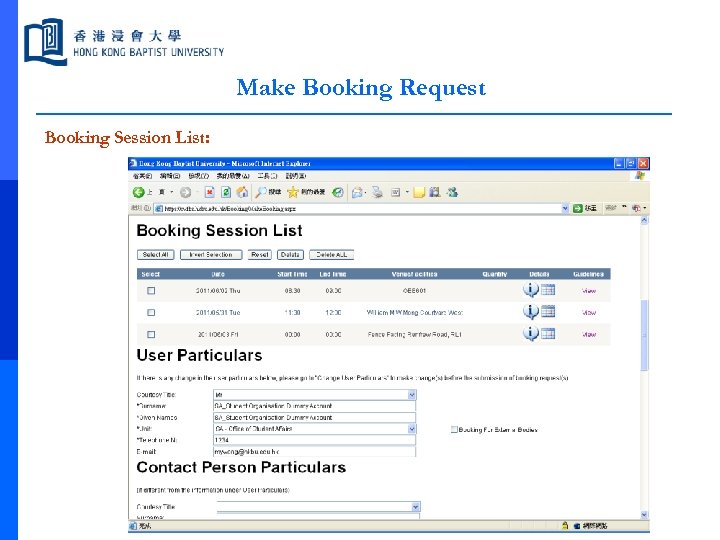Open View guidelines link for William M W Mong Courtyard
Image resolution: width=720 pixels, height=540 pixels.
click(589, 313)
